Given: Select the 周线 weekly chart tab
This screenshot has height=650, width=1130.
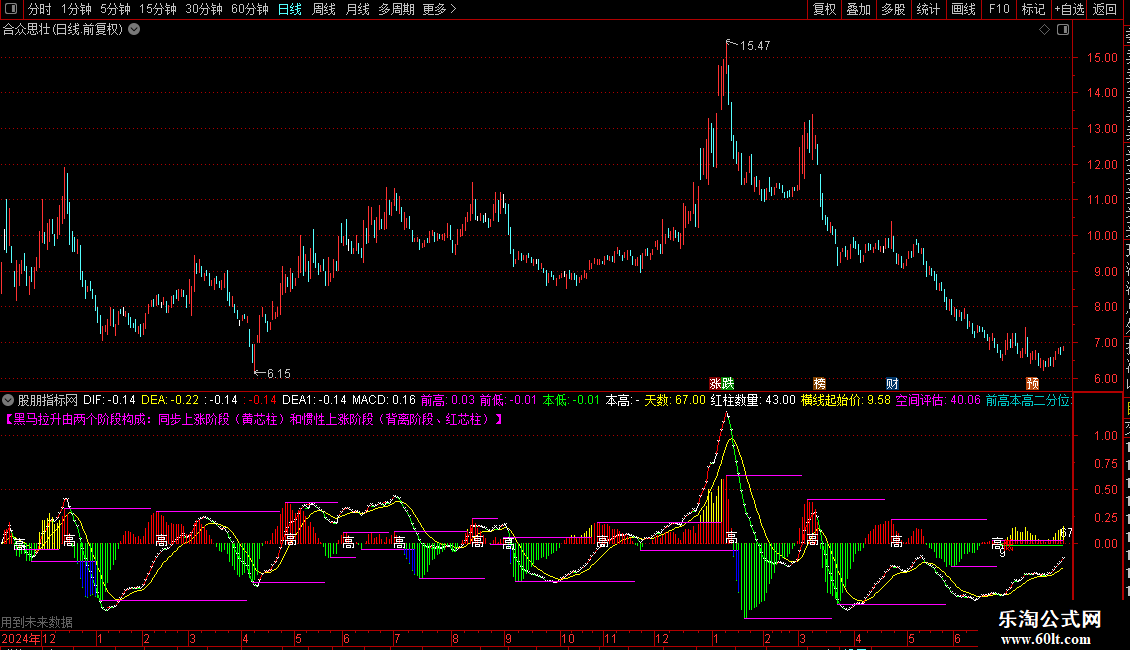Looking at the screenshot, I should [x=324, y=9].
